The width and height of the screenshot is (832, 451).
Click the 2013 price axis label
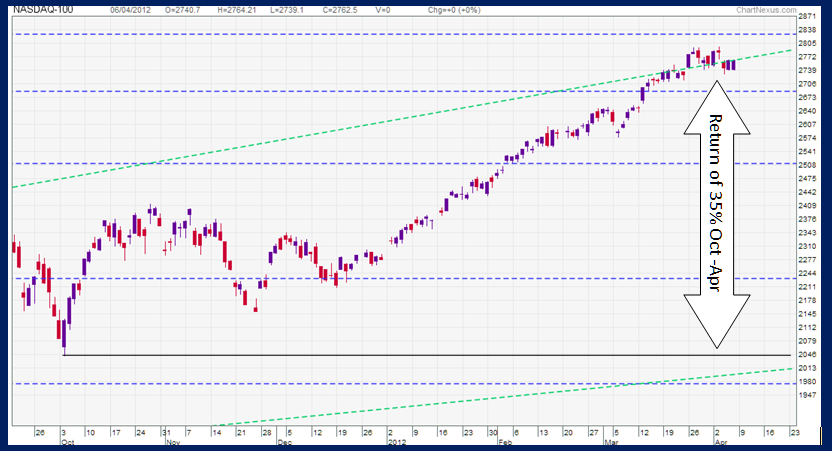[x=807, y=368]
